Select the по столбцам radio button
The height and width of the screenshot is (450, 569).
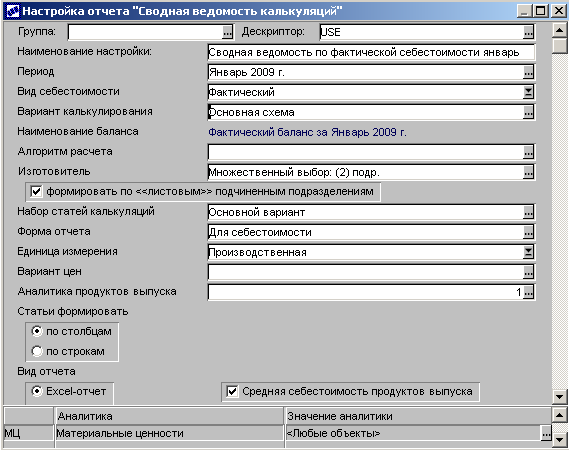[37, 331]
